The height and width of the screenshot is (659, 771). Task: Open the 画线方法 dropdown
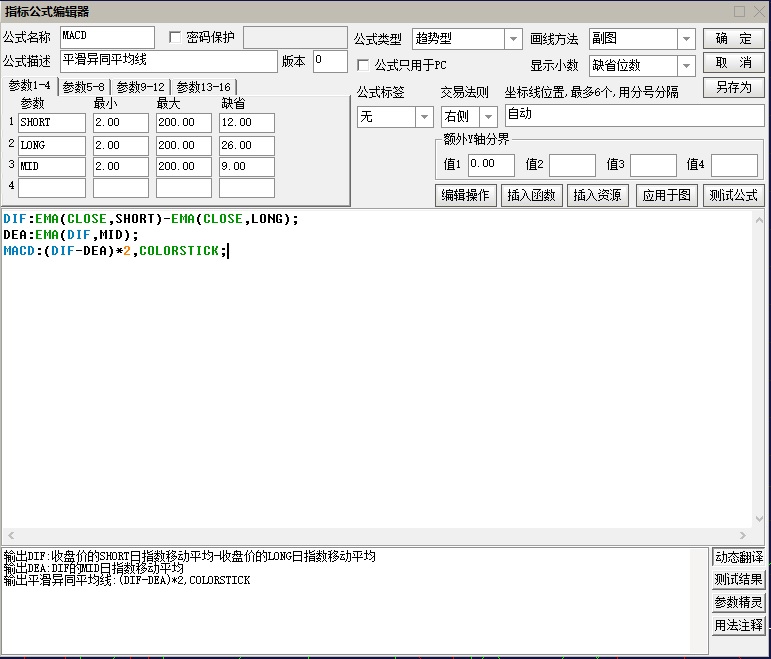[x=686, y=39]
